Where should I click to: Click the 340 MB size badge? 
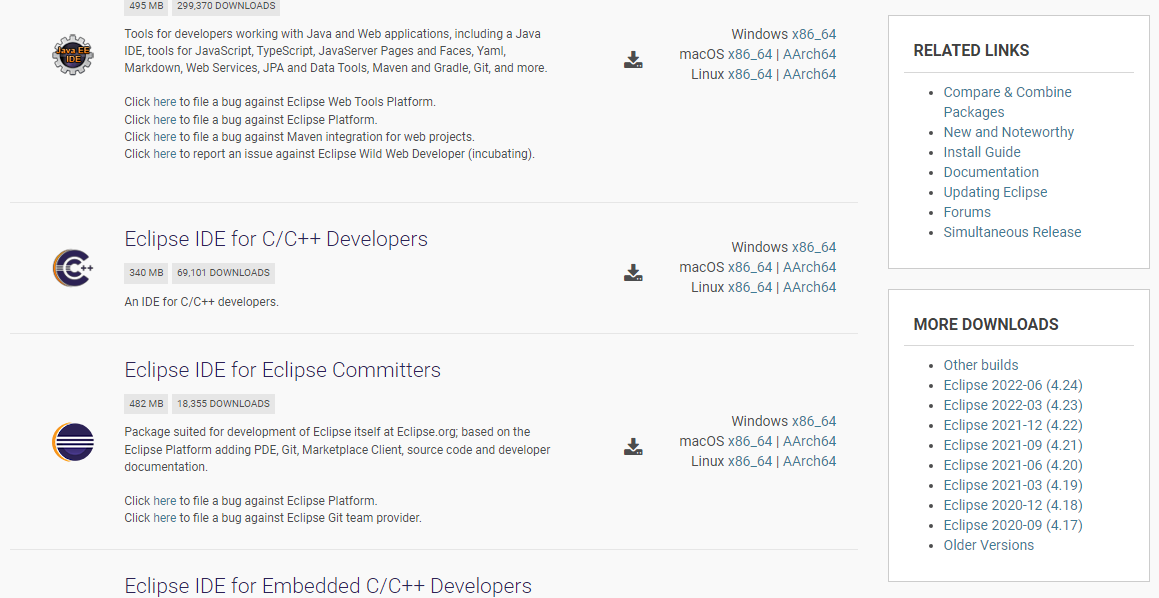pos(146,273)
